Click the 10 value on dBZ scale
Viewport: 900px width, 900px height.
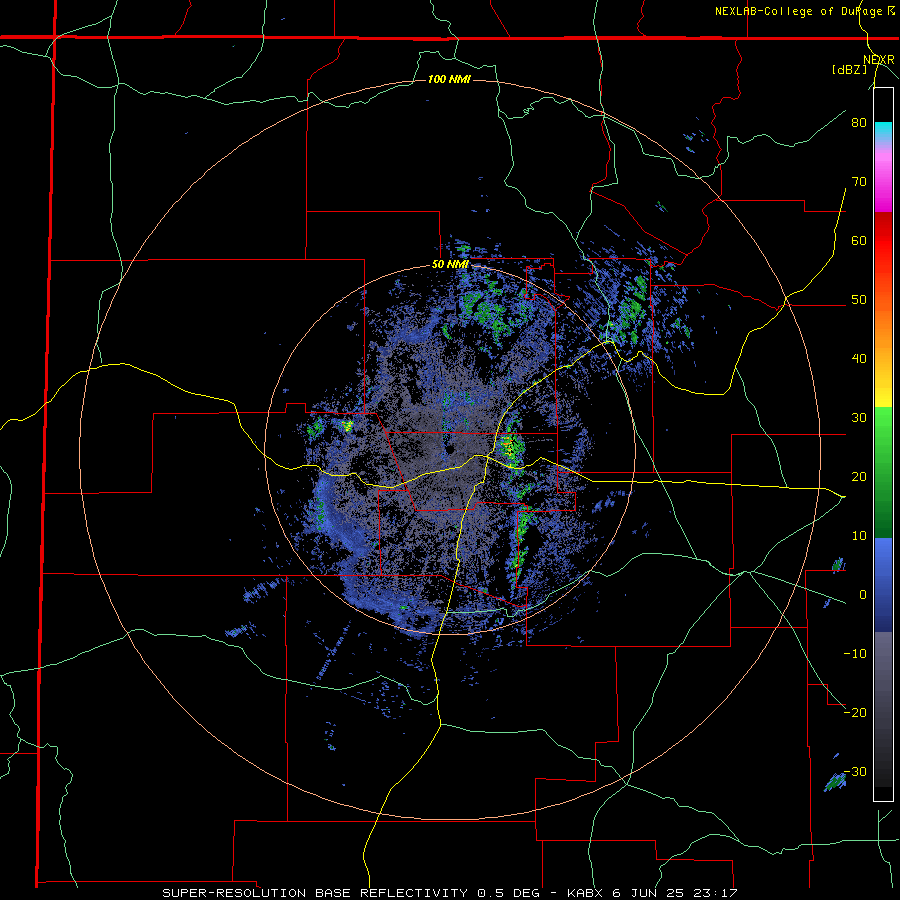(859, 536)
